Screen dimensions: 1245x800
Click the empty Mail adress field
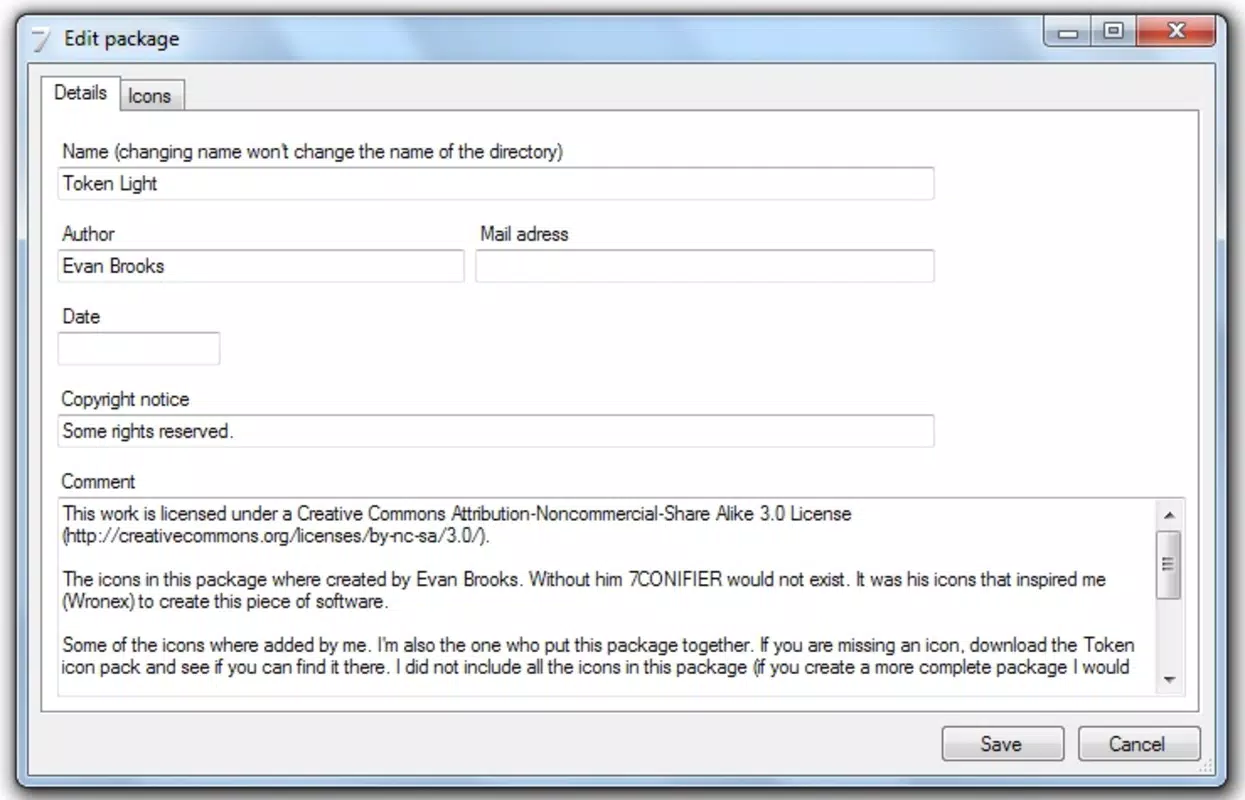(705, 266)
